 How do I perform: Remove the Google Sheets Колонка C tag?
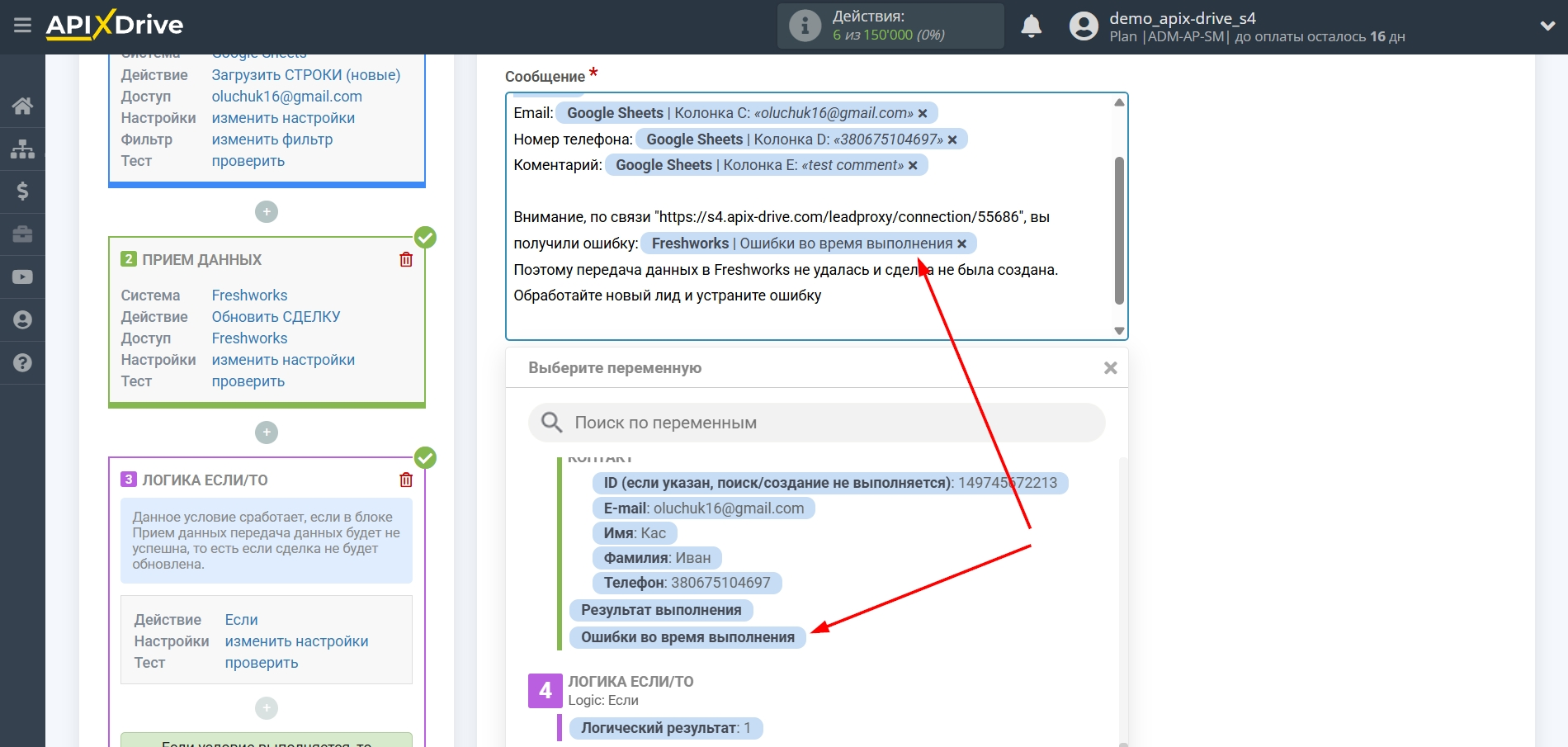923,114
